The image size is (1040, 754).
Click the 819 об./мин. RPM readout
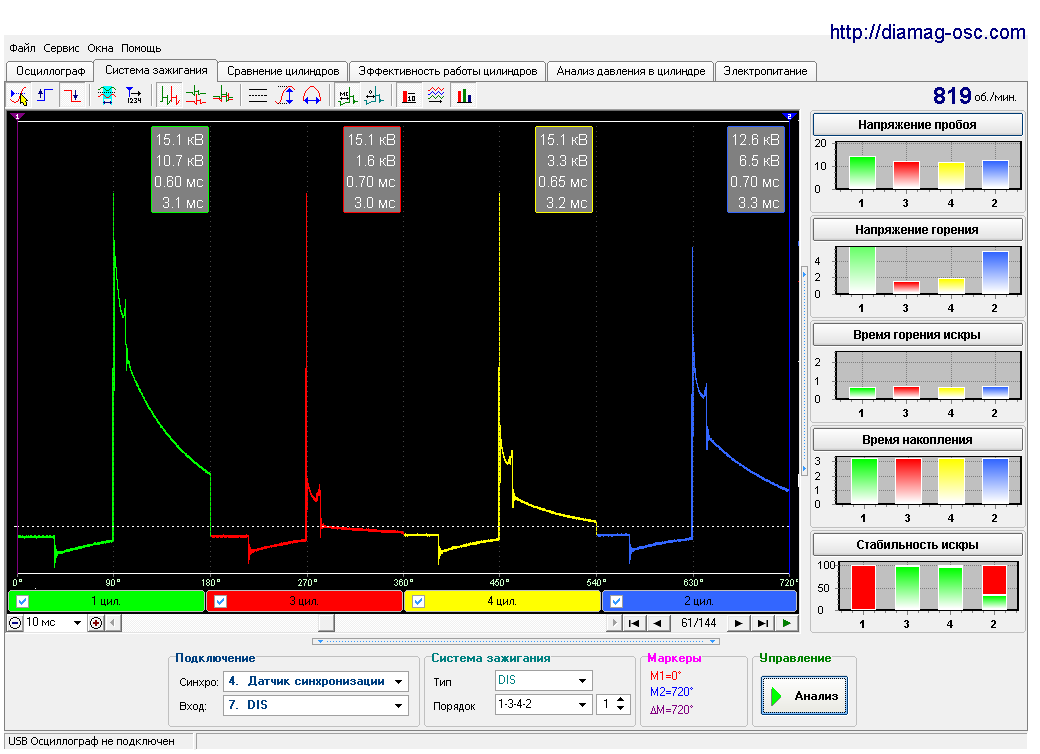coord(974,96)
